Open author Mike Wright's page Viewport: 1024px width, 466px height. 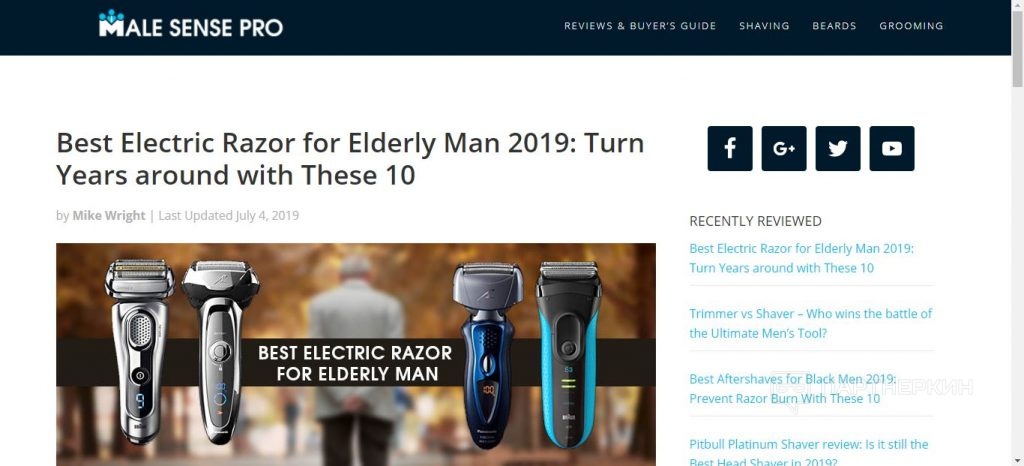coord(108,215)
